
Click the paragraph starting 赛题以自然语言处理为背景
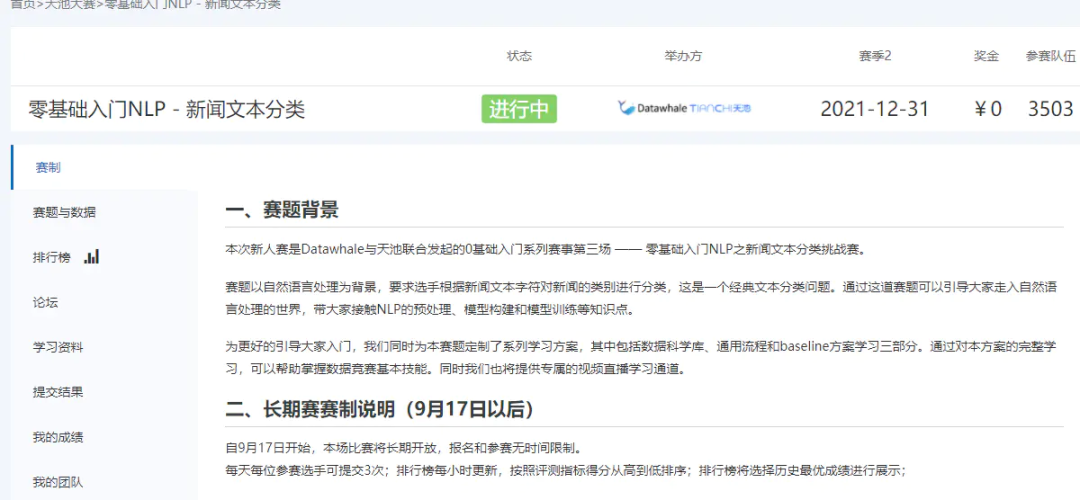tap(641, 298)
